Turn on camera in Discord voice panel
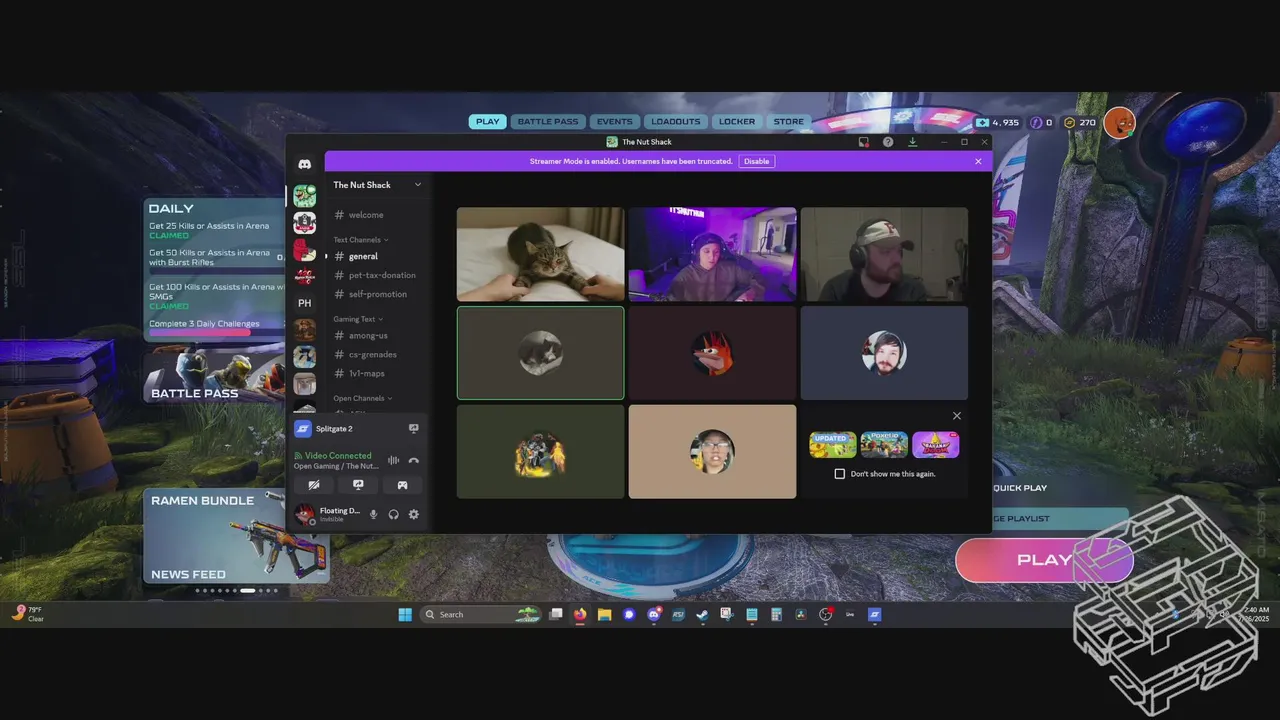The image size is (1280, 720). click(314, 485)
